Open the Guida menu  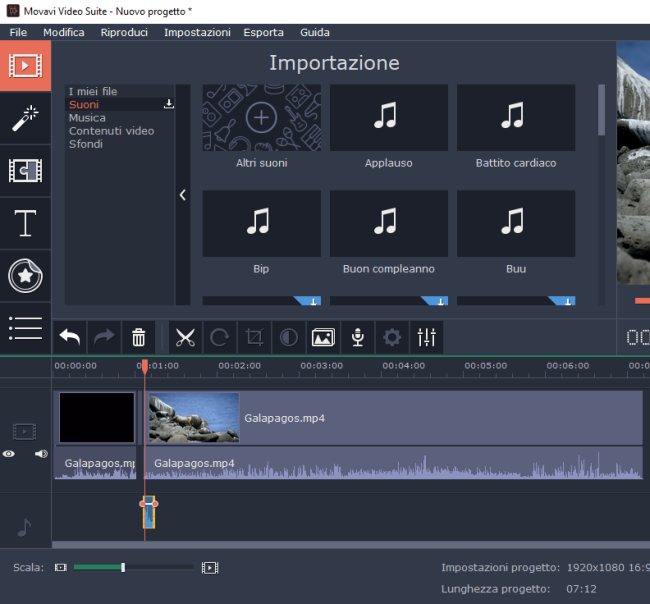[315, 32]
